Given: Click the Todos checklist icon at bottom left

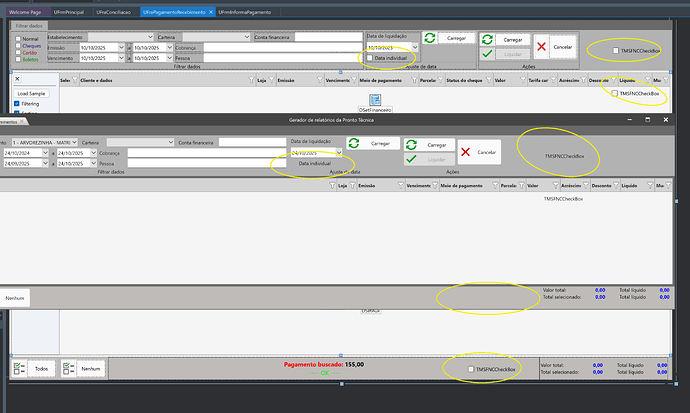Looking at the screenshot, I should pyautogui.click(x=21, y=369).
